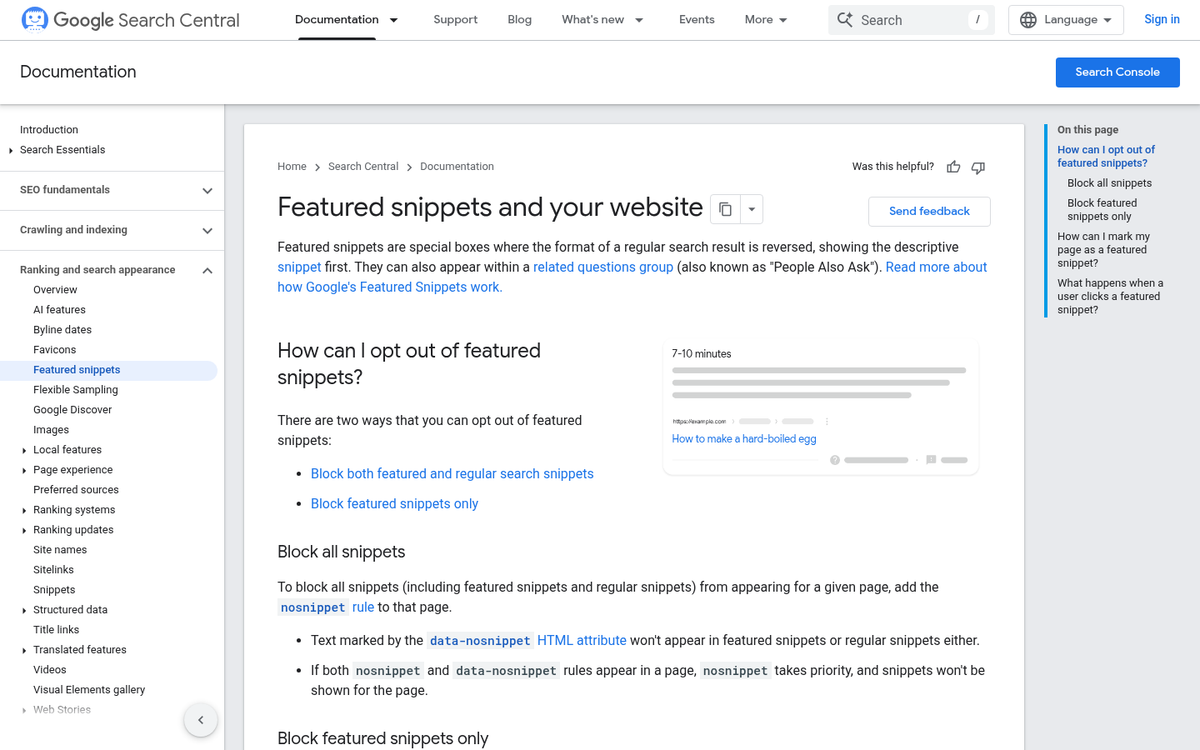The width and height of the screenshot is (1200, 750).
Task: Open the caret next to the copy icon
Action: tap(751, 208)
